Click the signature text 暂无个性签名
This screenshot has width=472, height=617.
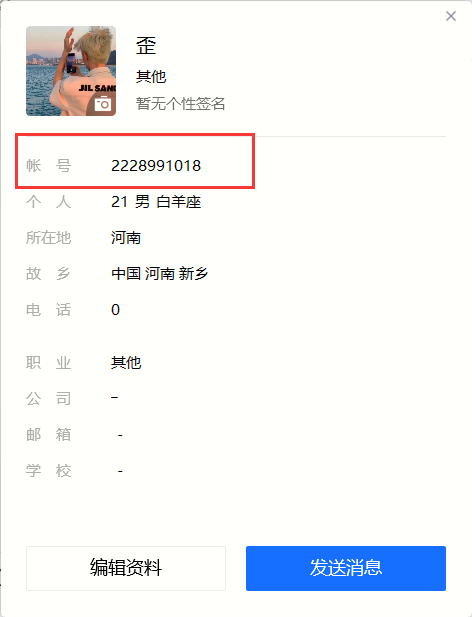(x=181, y=104)
